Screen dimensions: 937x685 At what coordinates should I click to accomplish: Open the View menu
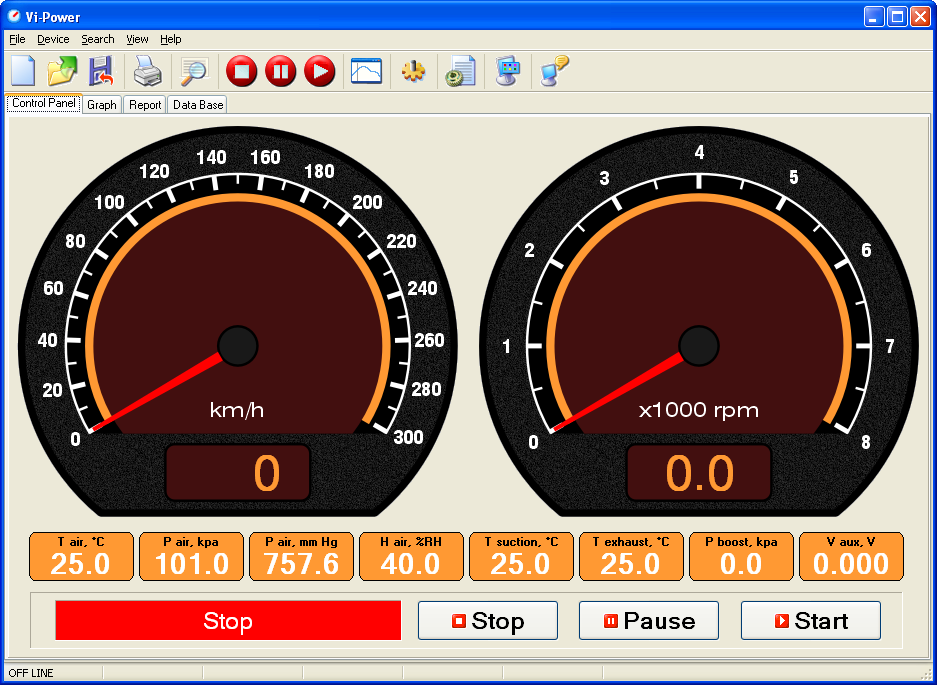pos(137,39)
